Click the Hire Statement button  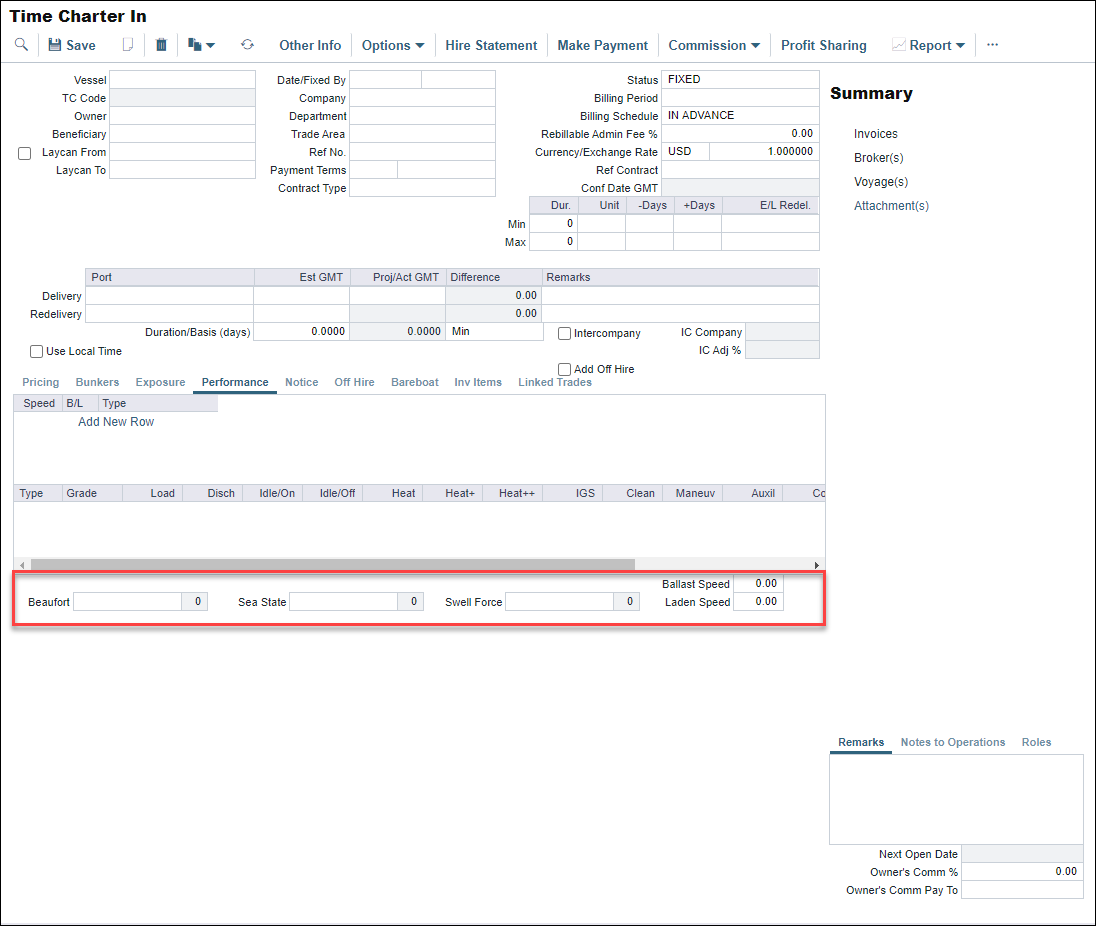pyautogui.click(x=491, y=45)
